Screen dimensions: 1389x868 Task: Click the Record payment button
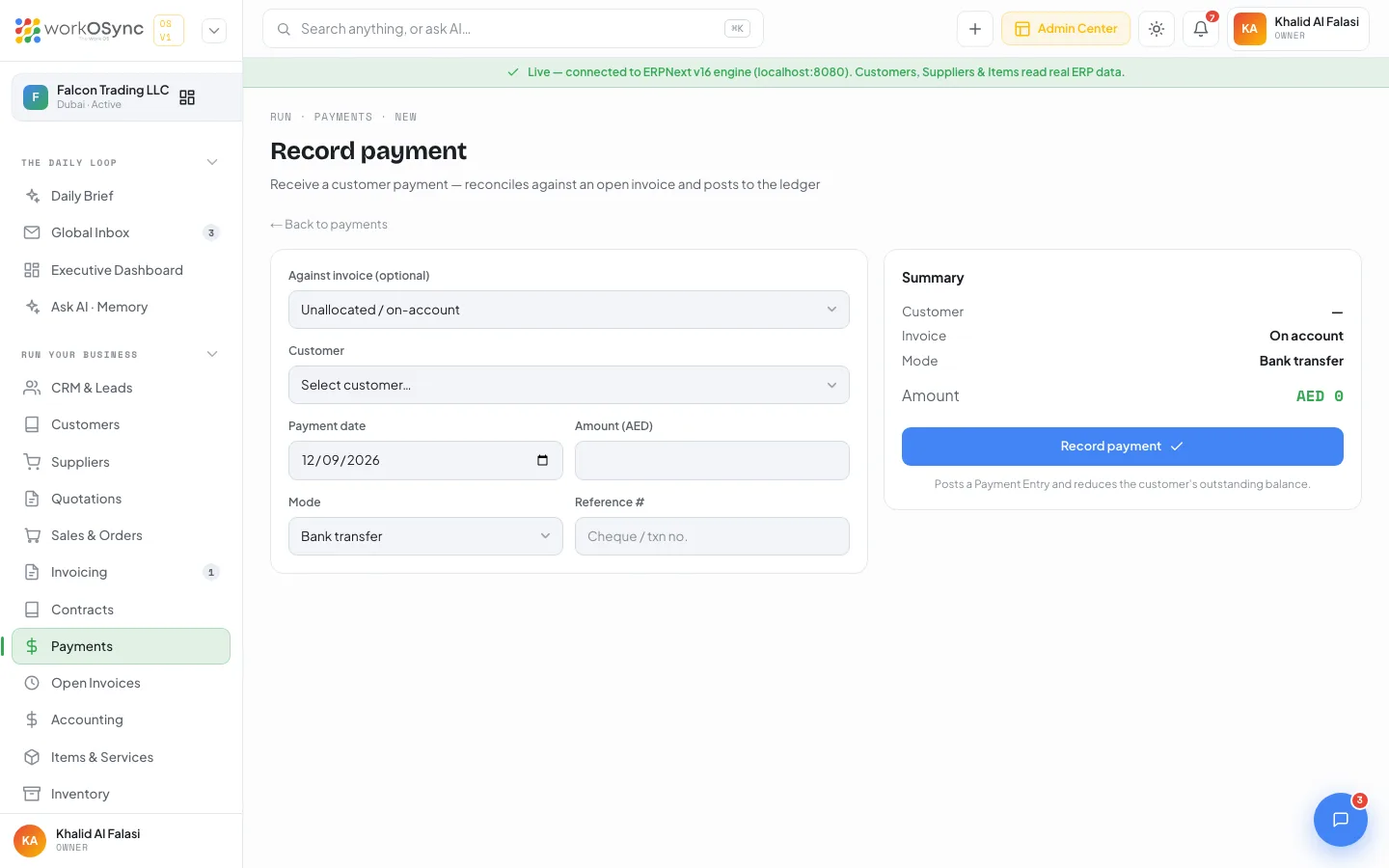point(1123,447)
